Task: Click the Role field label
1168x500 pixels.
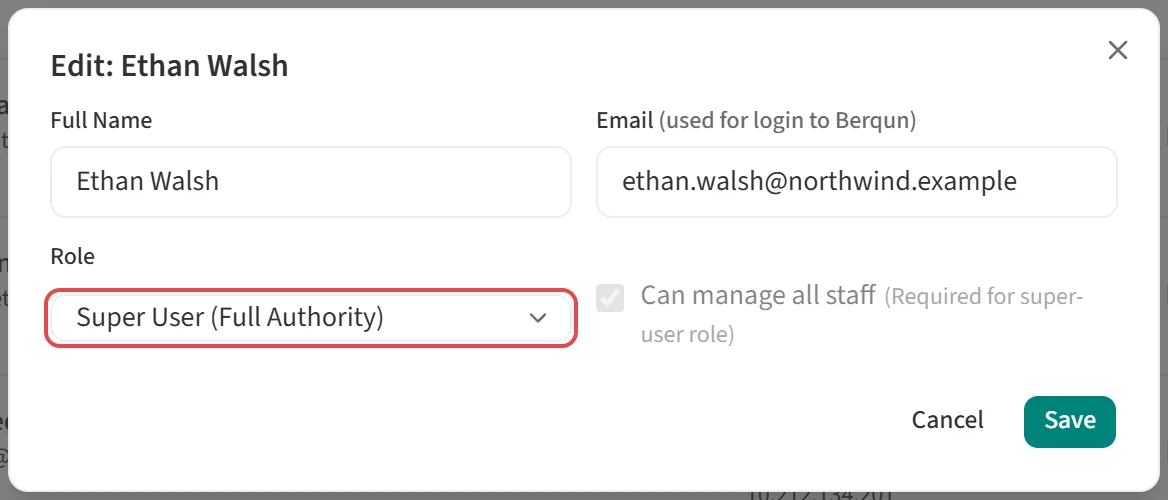Action: pyautogui.click(x=72, y=256)
